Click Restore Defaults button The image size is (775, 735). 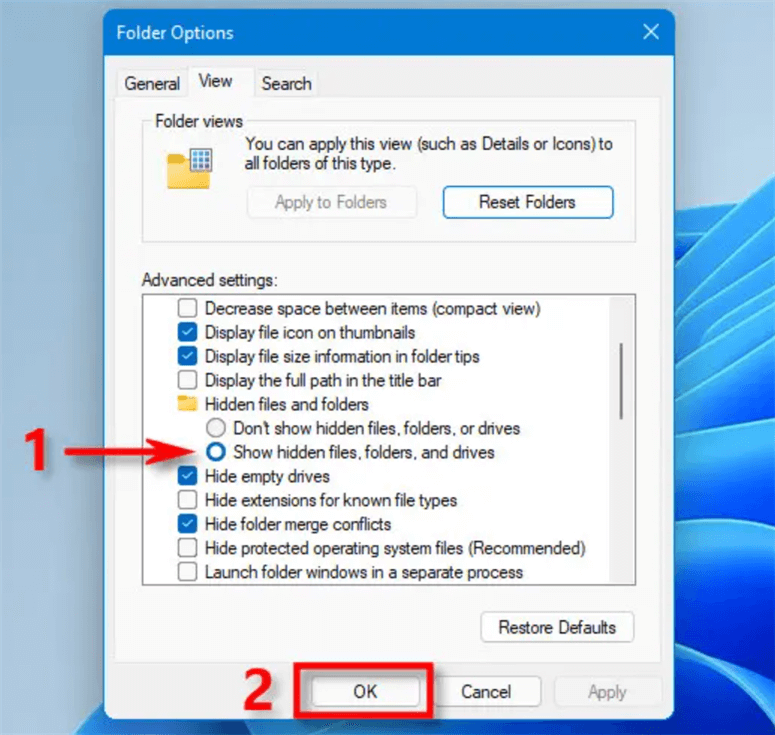tap(557, 627)
